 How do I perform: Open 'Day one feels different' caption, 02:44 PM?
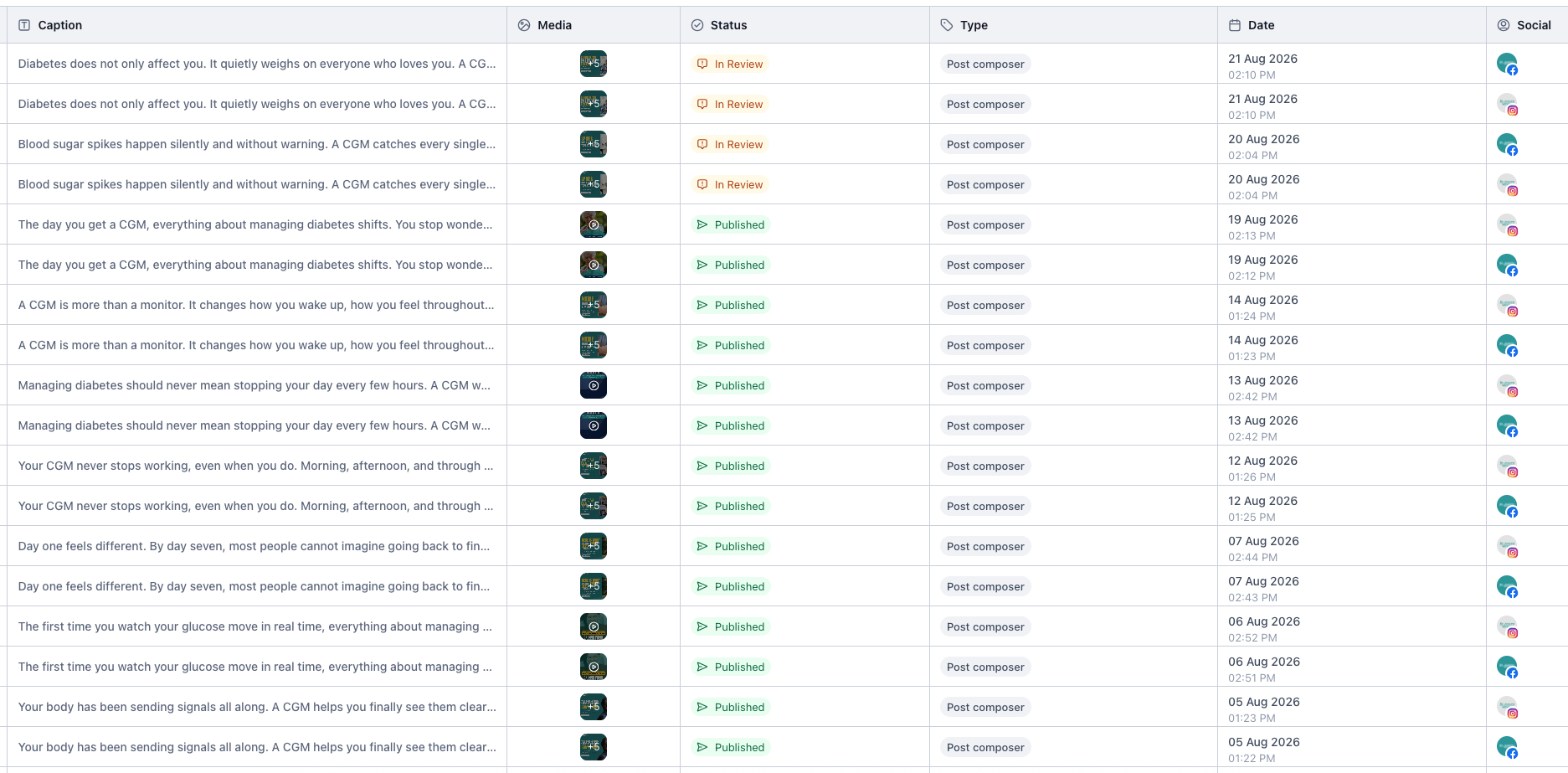tap(254, 546)
